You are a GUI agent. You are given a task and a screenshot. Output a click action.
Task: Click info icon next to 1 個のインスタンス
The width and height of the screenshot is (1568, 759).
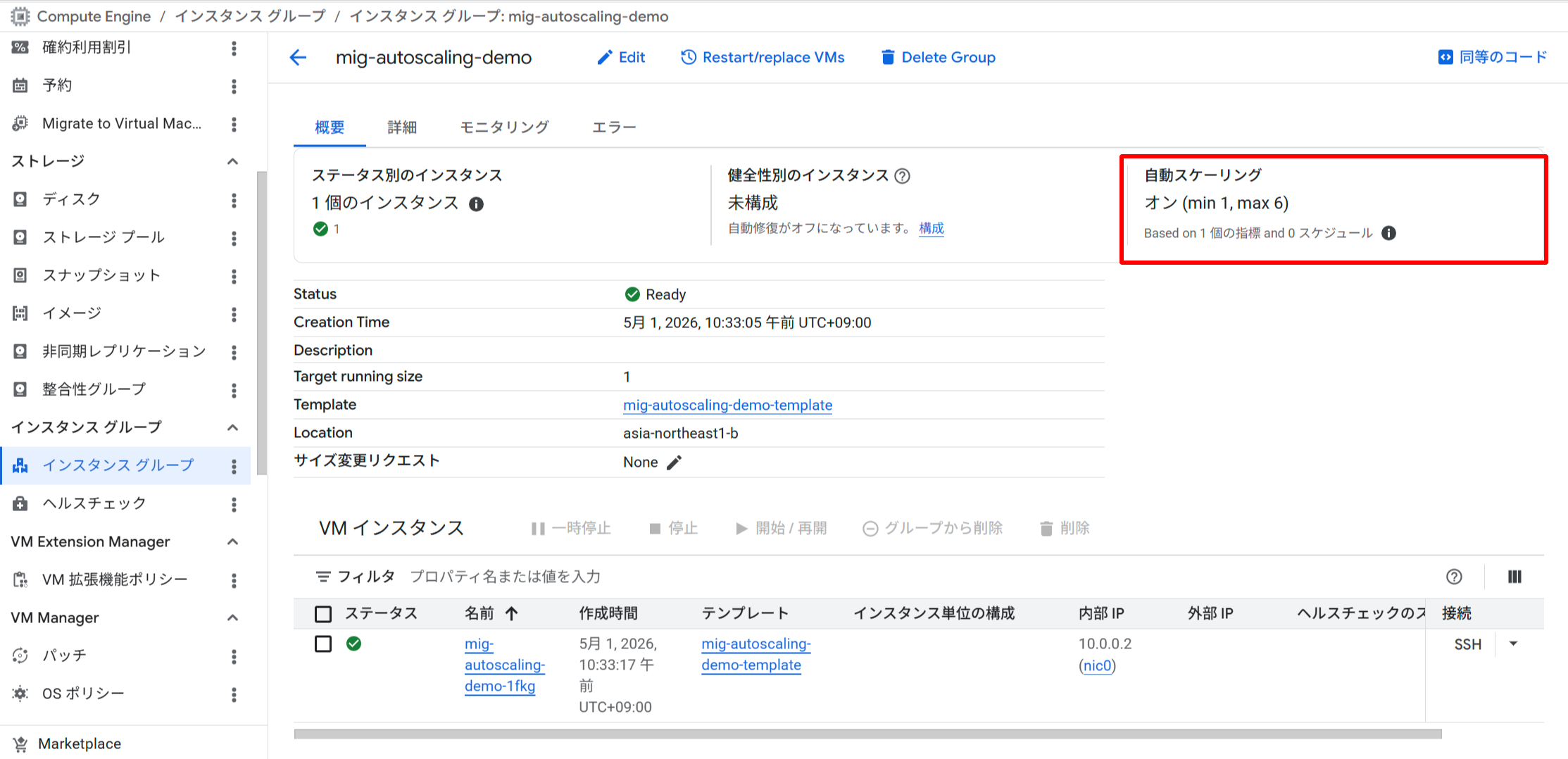click(x=477, y=204)
